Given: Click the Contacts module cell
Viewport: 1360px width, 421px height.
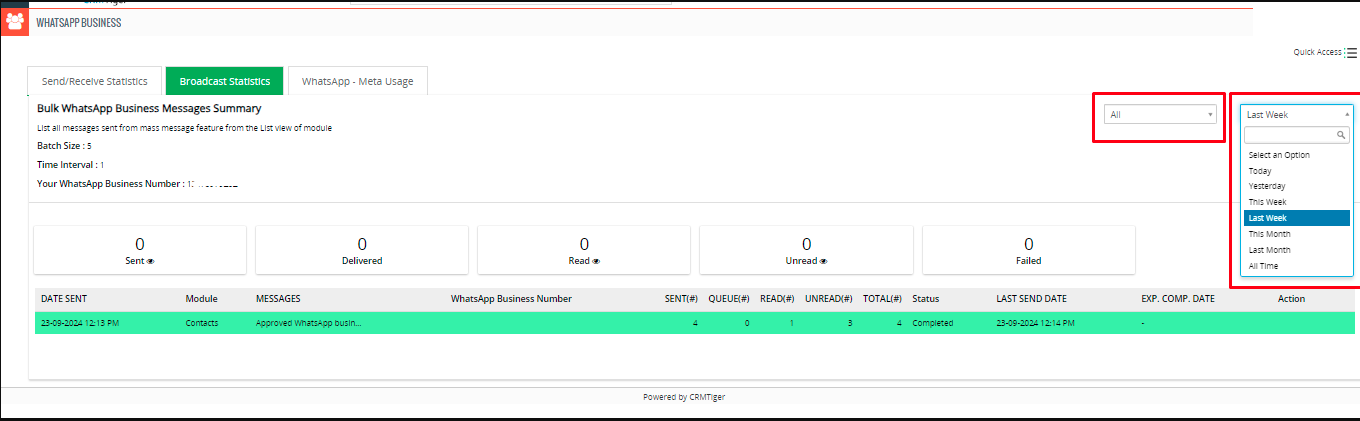Looking at the screenshot, I should click(201, 323).
